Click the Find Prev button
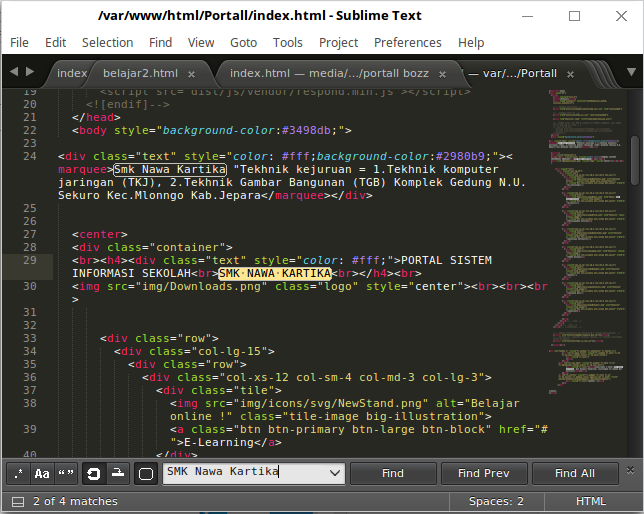 [484, 473]
